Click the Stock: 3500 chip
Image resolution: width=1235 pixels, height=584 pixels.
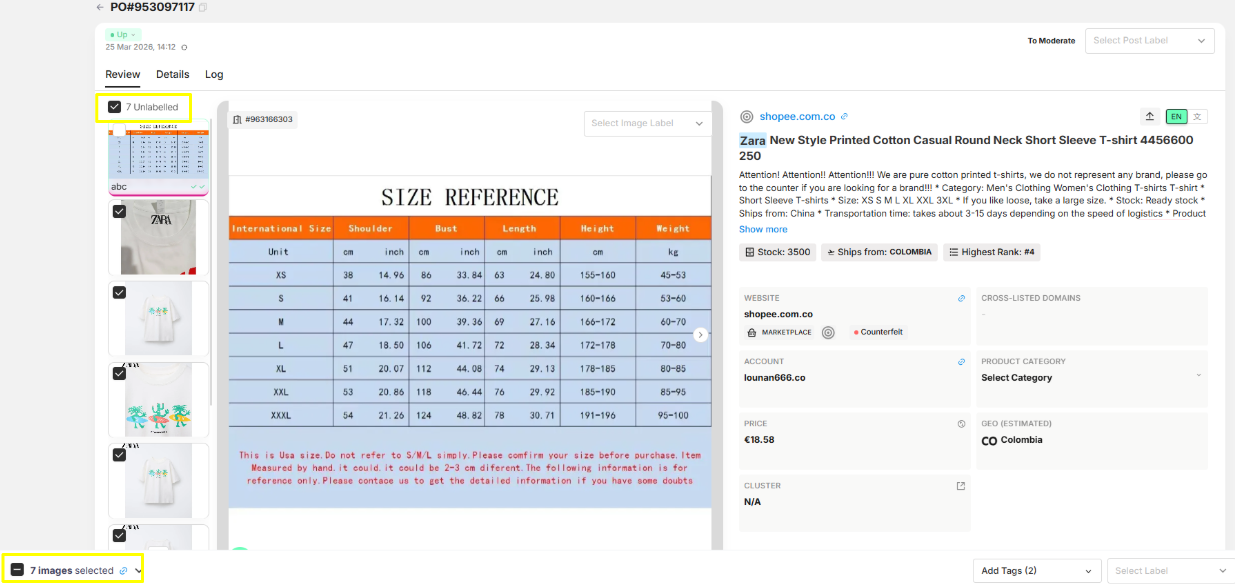click(777, 252)
